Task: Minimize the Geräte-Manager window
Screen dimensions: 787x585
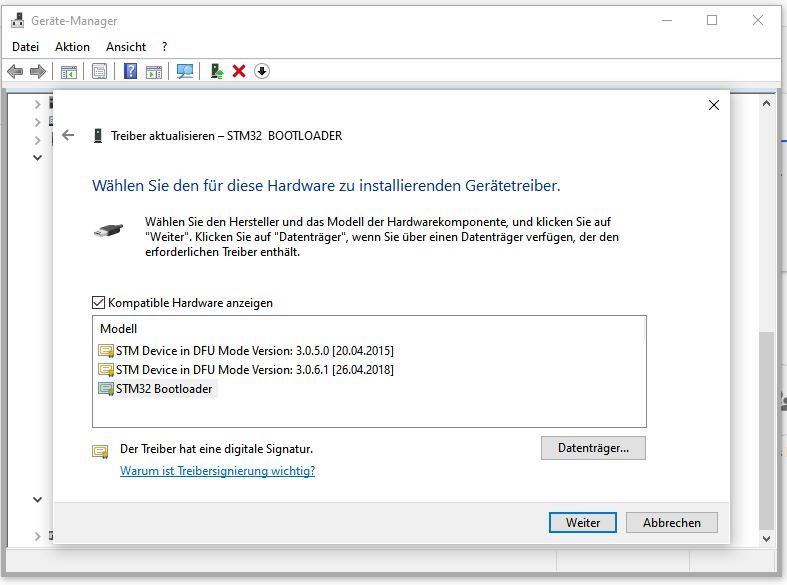Action: (x=667, y=20)
